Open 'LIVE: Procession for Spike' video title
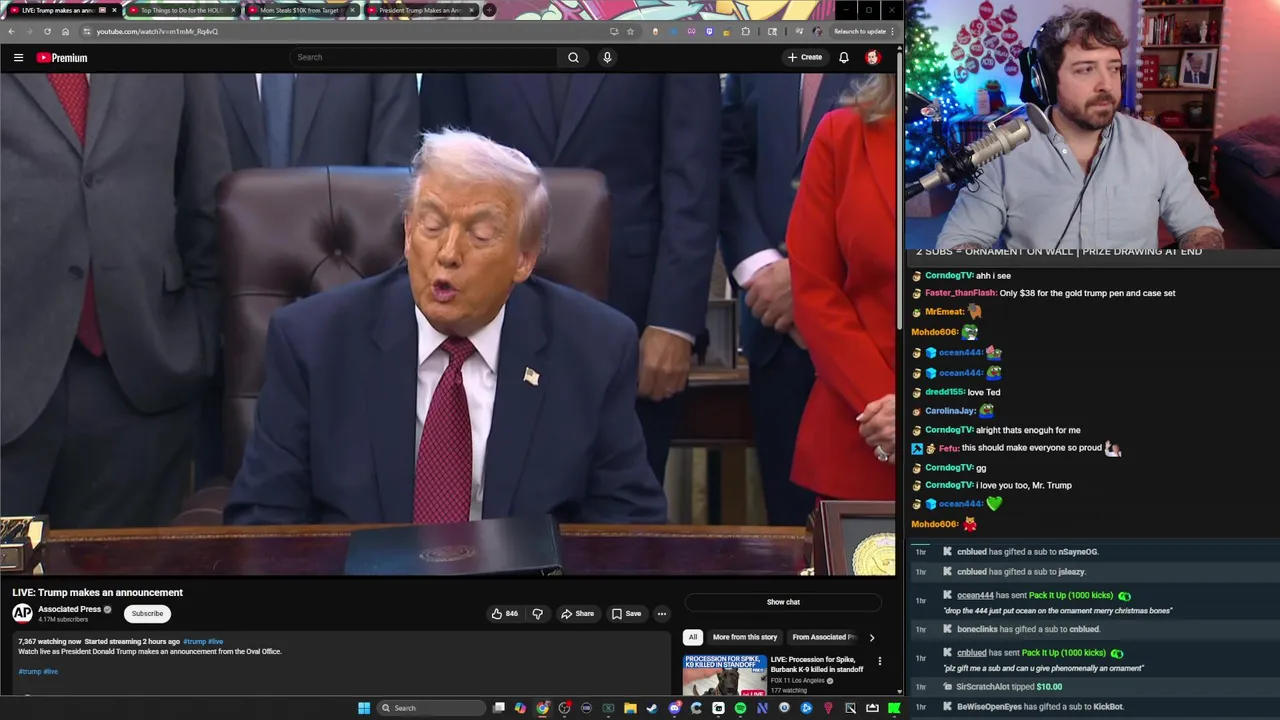 (817, 664)
